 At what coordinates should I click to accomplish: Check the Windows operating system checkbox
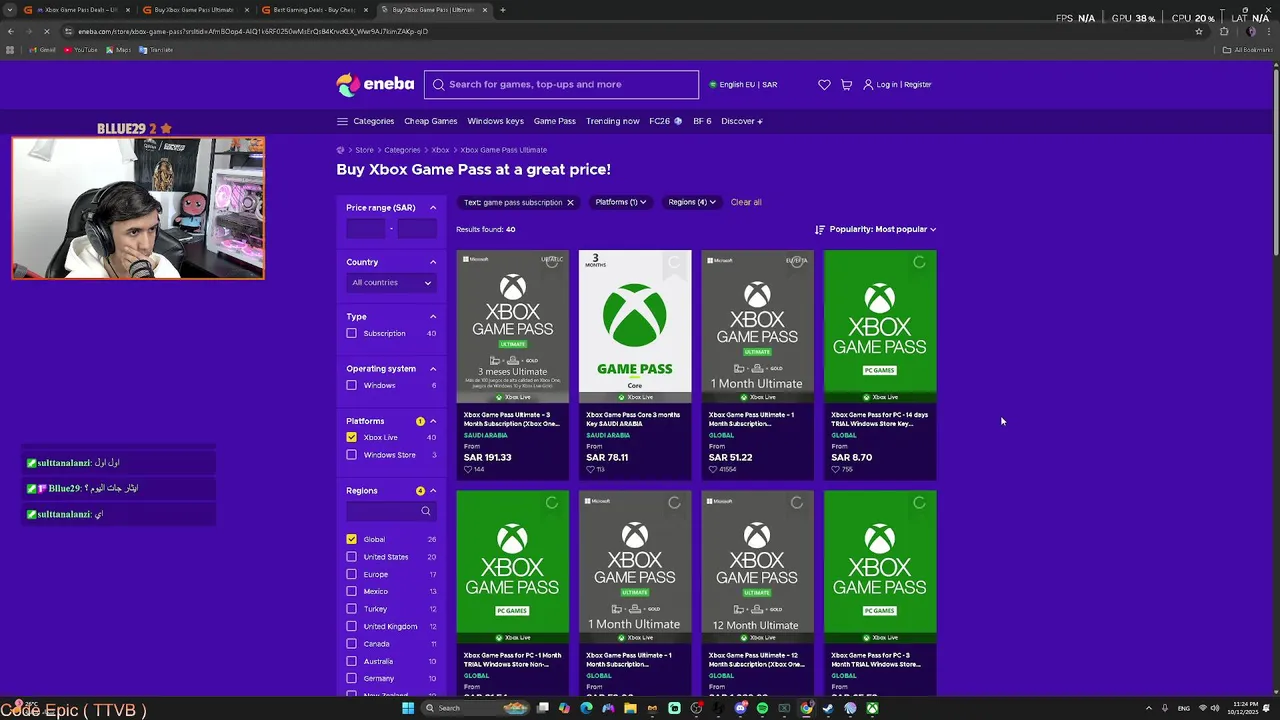(x=351, y=385)
